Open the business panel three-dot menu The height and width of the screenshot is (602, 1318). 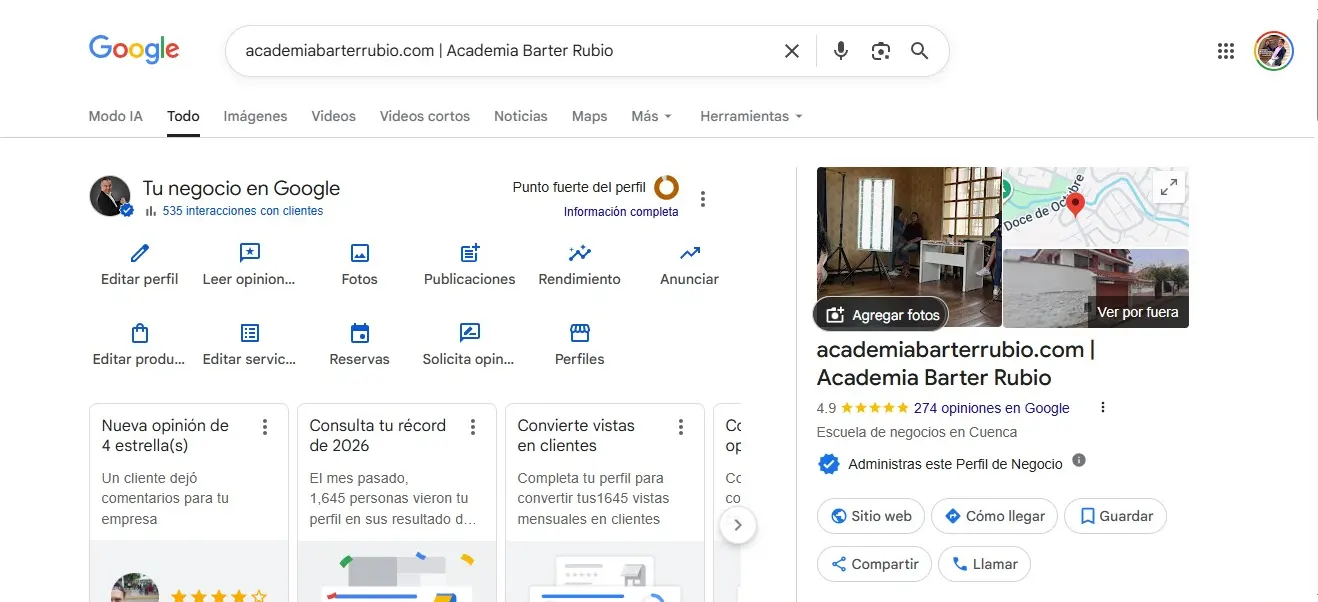[x=703, y=199]
